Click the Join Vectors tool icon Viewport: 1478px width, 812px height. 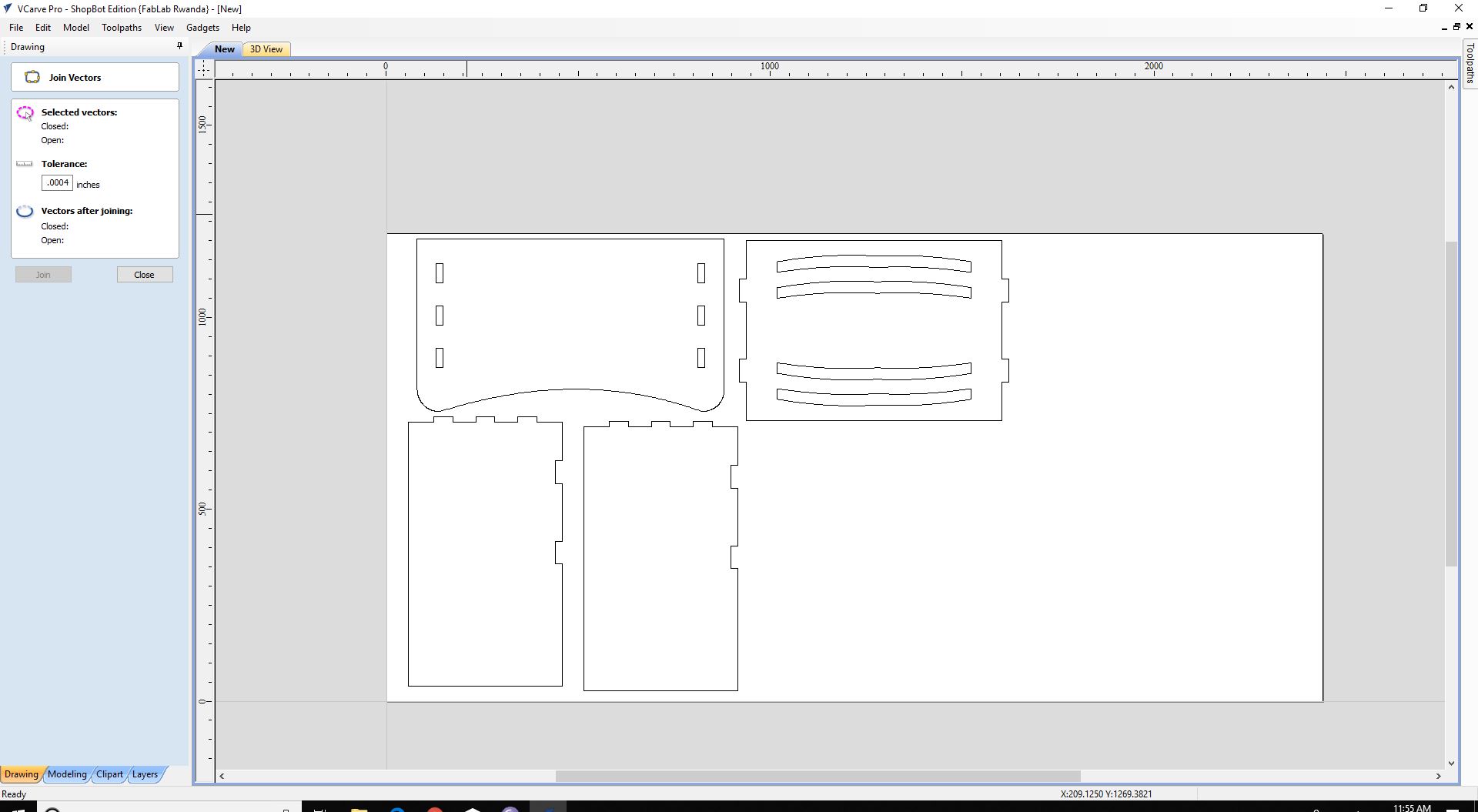(x=32, y=77)
